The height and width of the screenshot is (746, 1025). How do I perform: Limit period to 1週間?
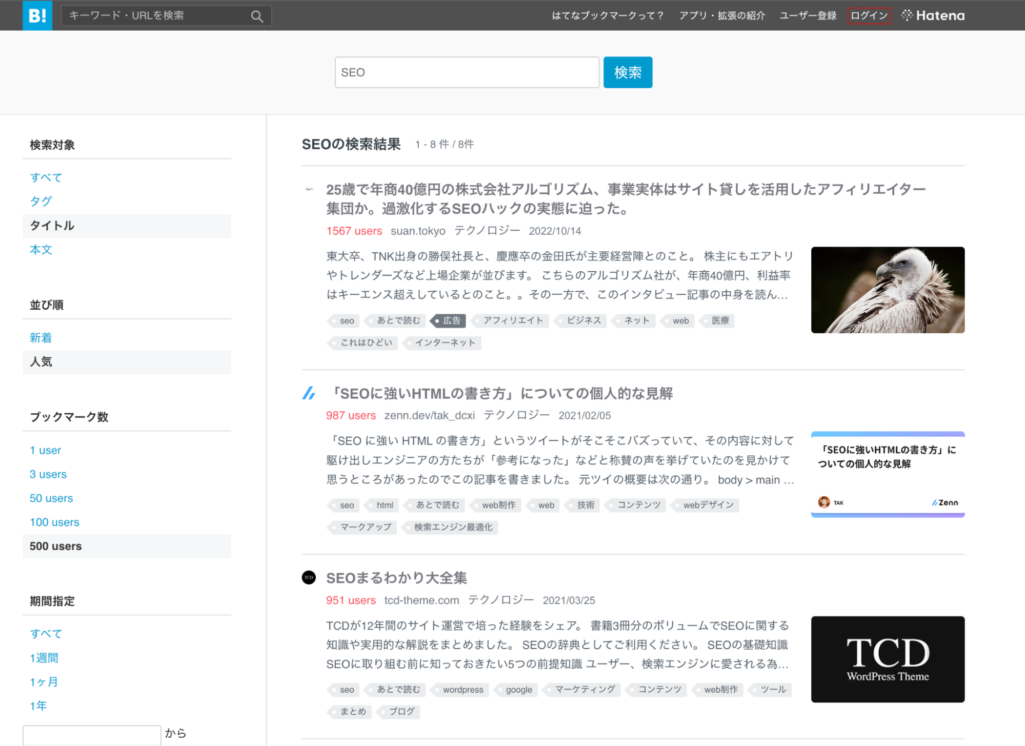pyautogui.click(x=44, y=658)
